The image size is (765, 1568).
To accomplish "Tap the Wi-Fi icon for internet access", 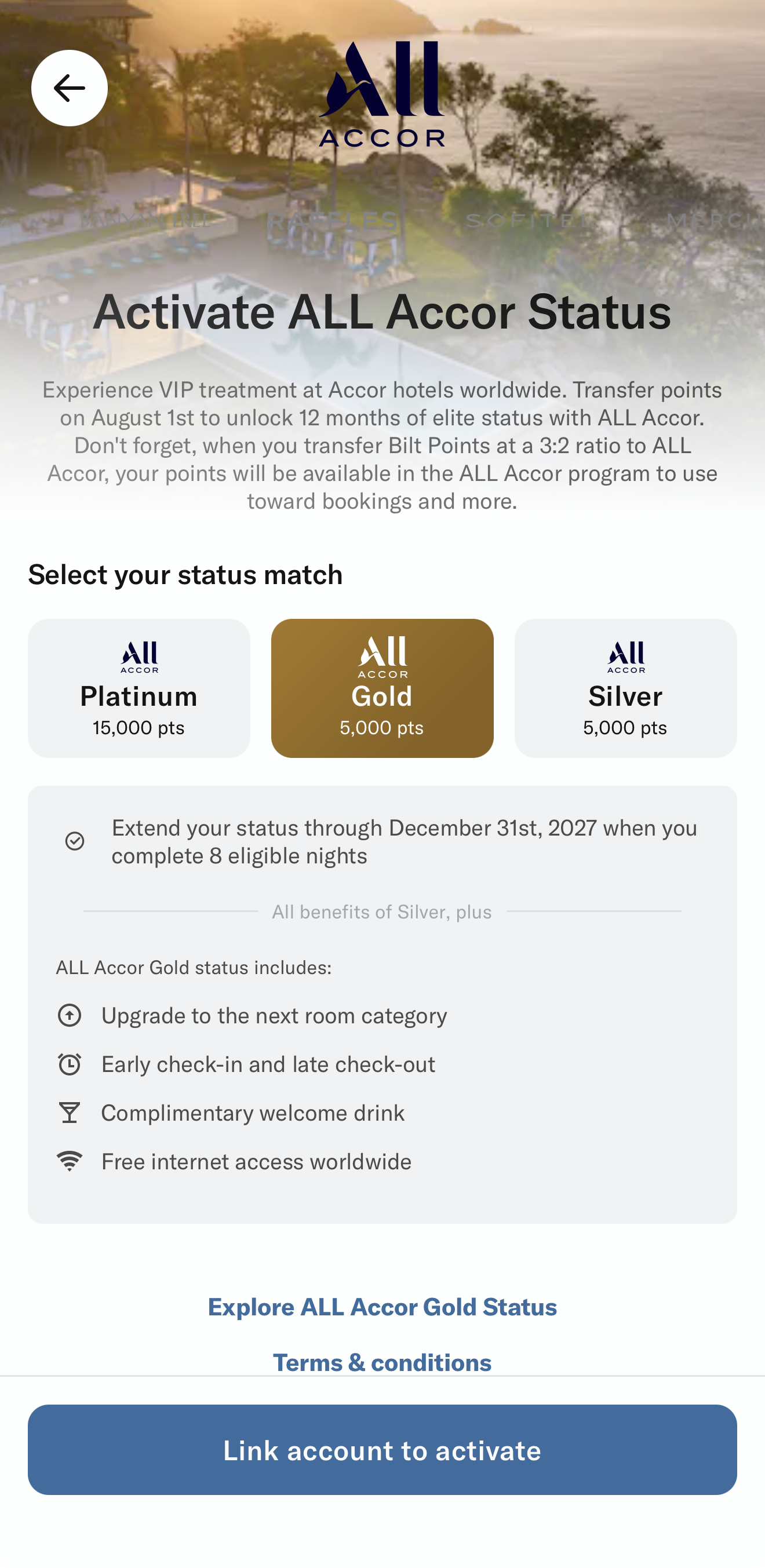I will point(70,1161).
